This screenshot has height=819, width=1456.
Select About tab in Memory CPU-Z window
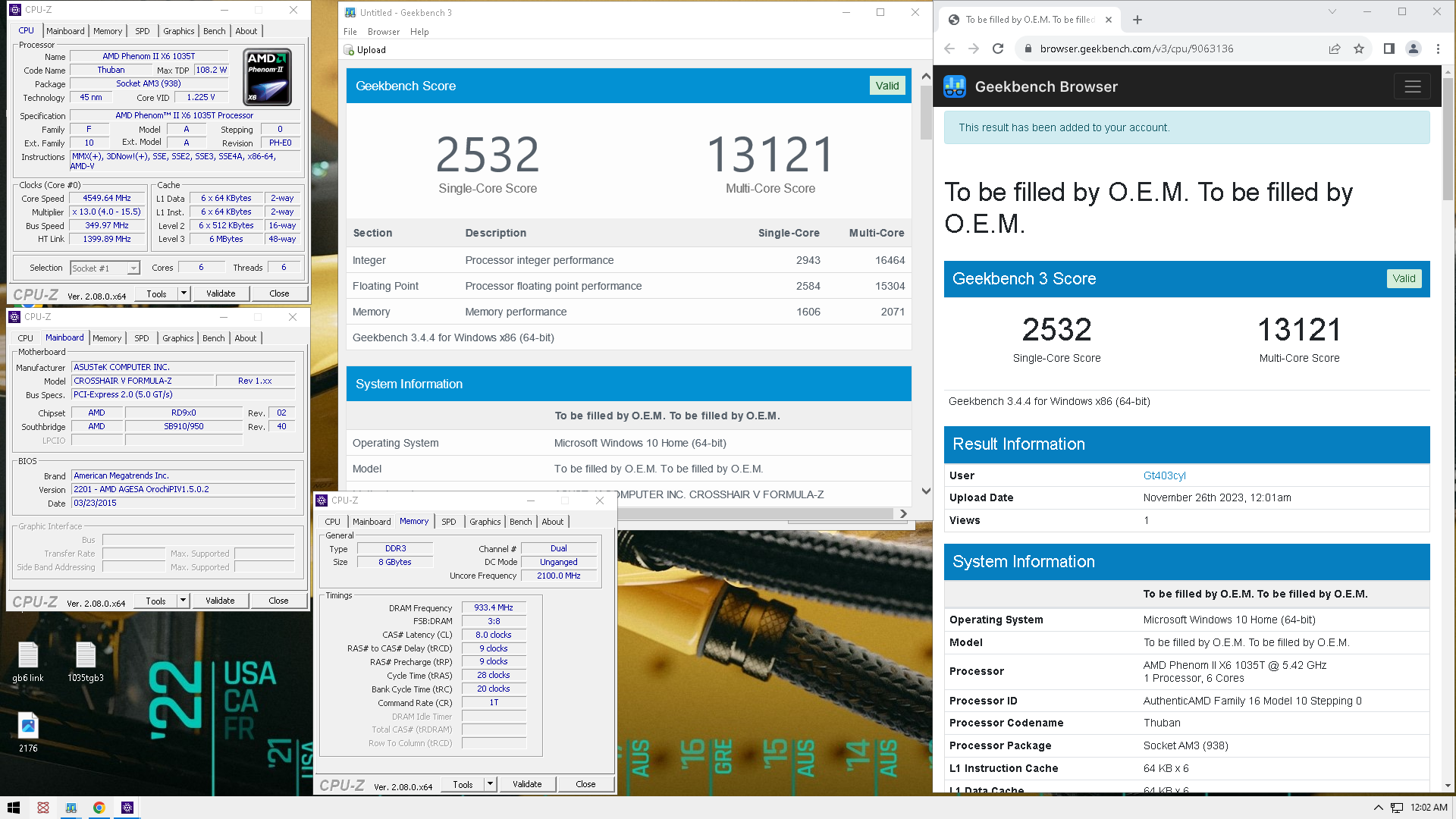(553, 522)
